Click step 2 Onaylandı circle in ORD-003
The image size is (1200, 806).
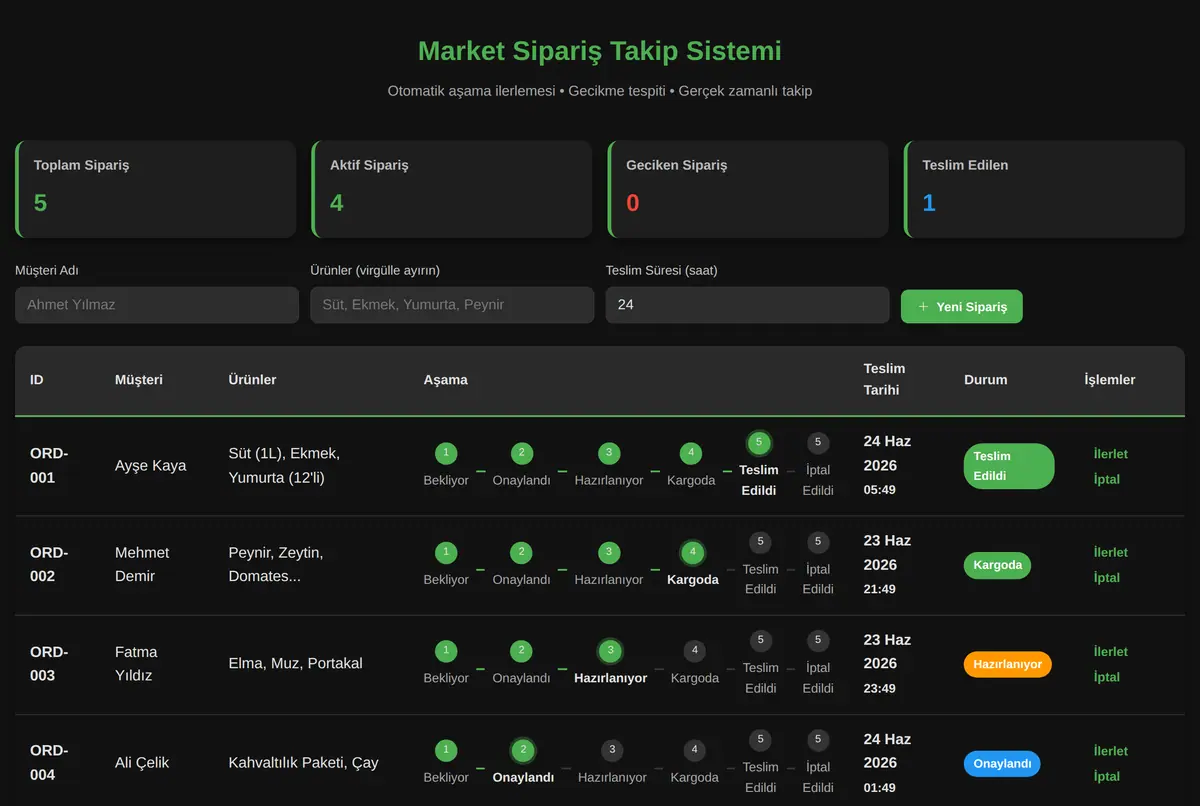click(521, 651)
